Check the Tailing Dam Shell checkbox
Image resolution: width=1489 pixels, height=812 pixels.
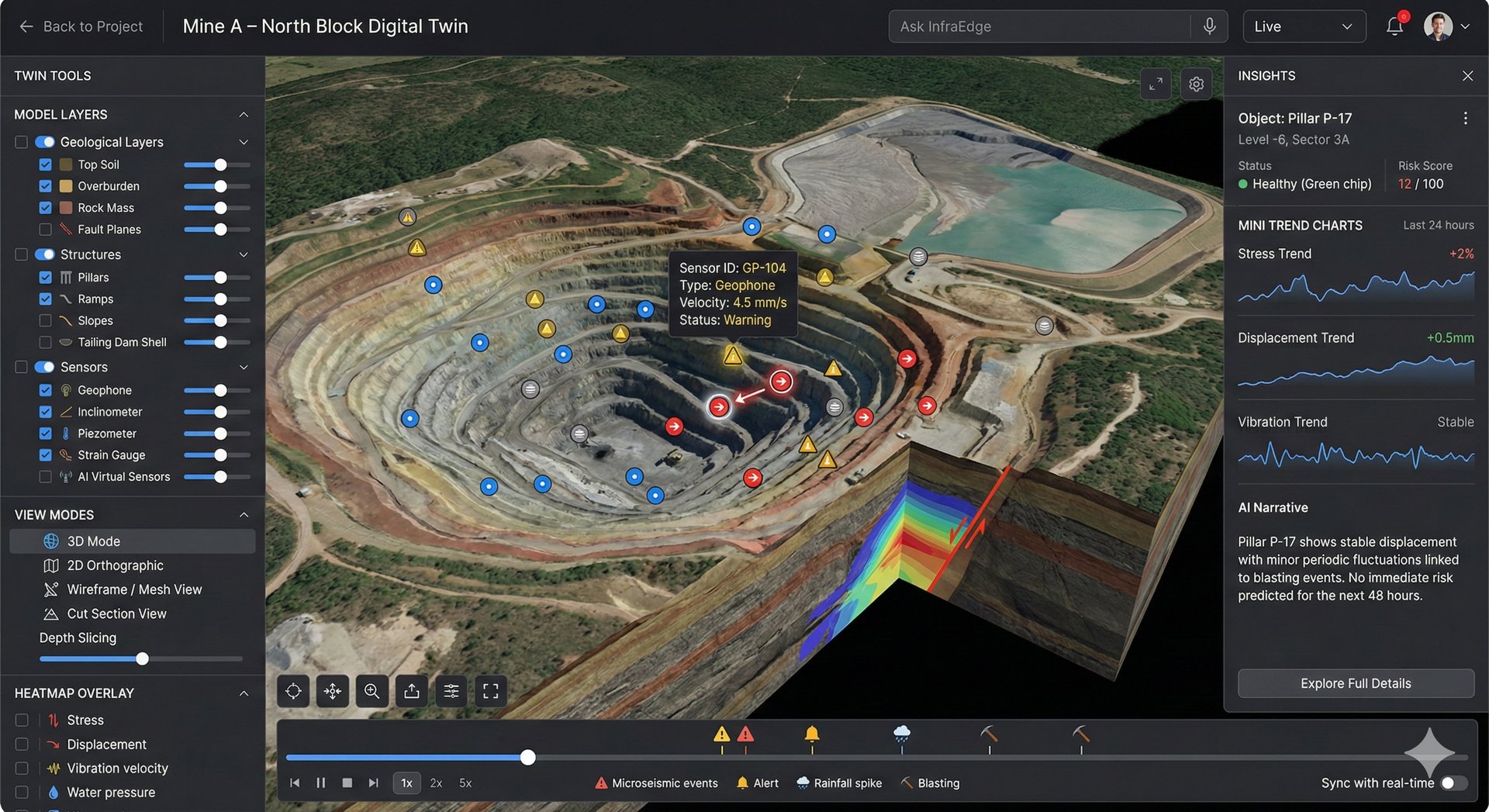pyautogui.click(x=45, y=342)
